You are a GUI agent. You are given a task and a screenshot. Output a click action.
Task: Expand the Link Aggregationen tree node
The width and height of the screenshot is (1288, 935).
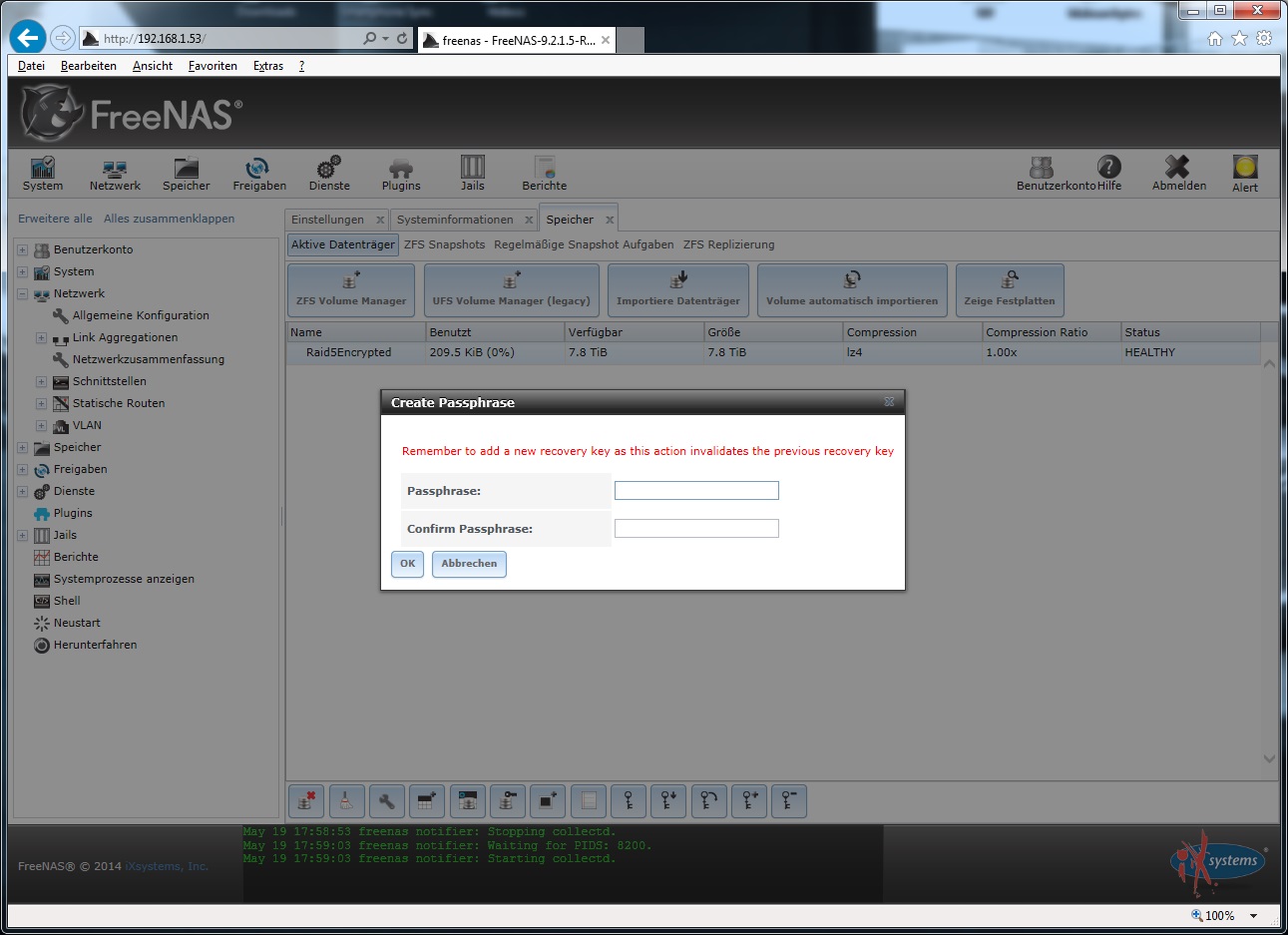[41, 337]
